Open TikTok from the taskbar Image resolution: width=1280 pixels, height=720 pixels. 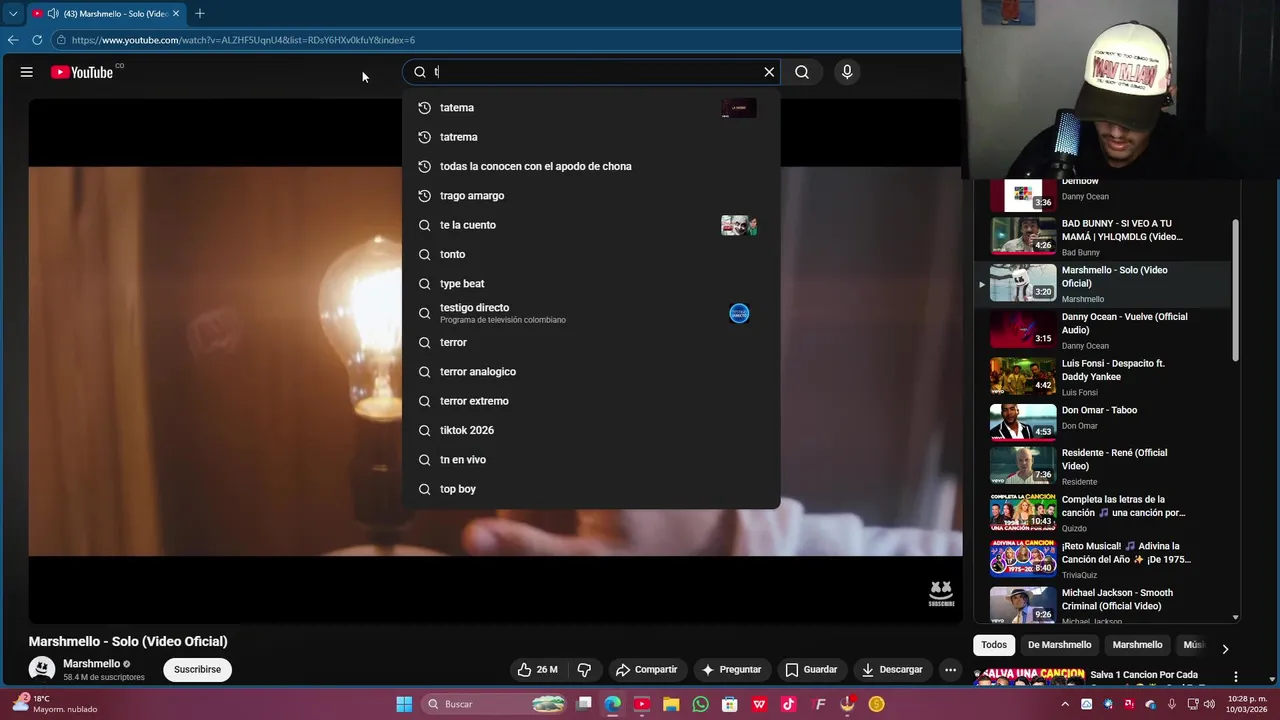[789, 704]
